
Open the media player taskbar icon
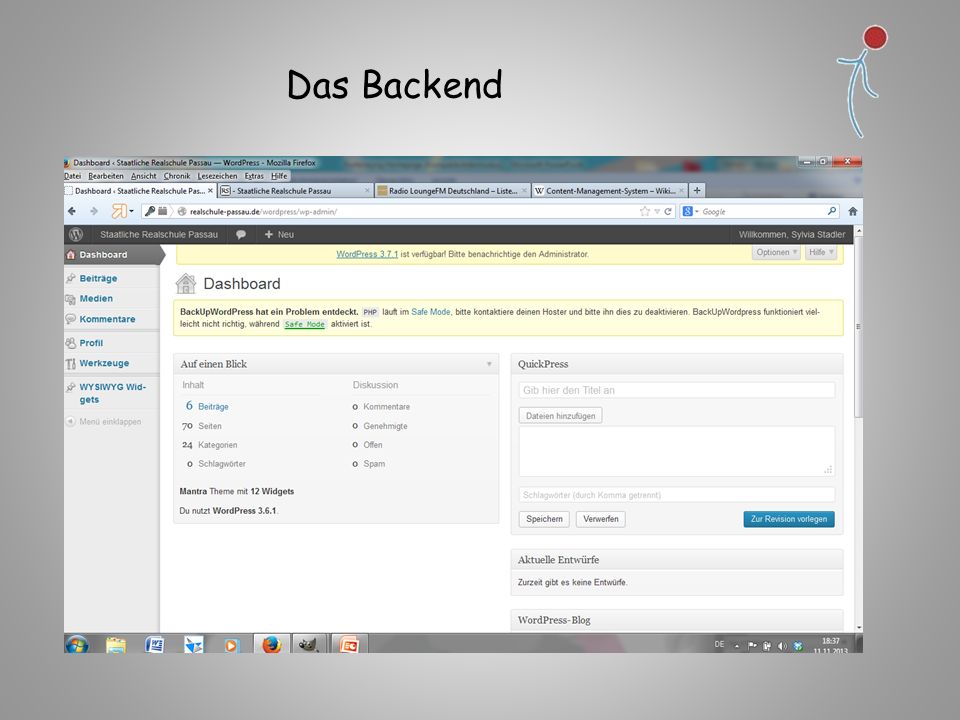(x=231, y=645)
